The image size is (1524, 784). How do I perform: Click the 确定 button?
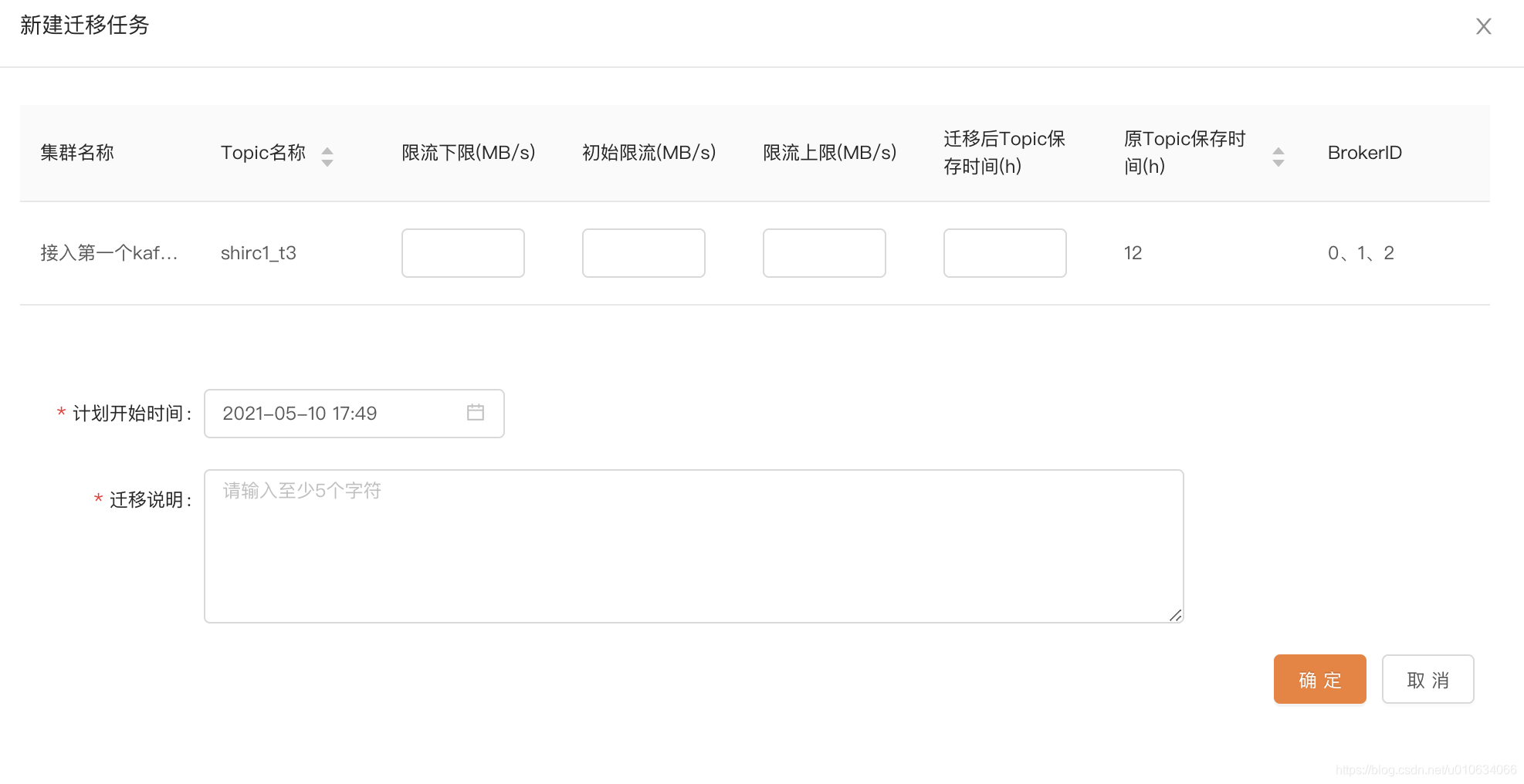1320,679
